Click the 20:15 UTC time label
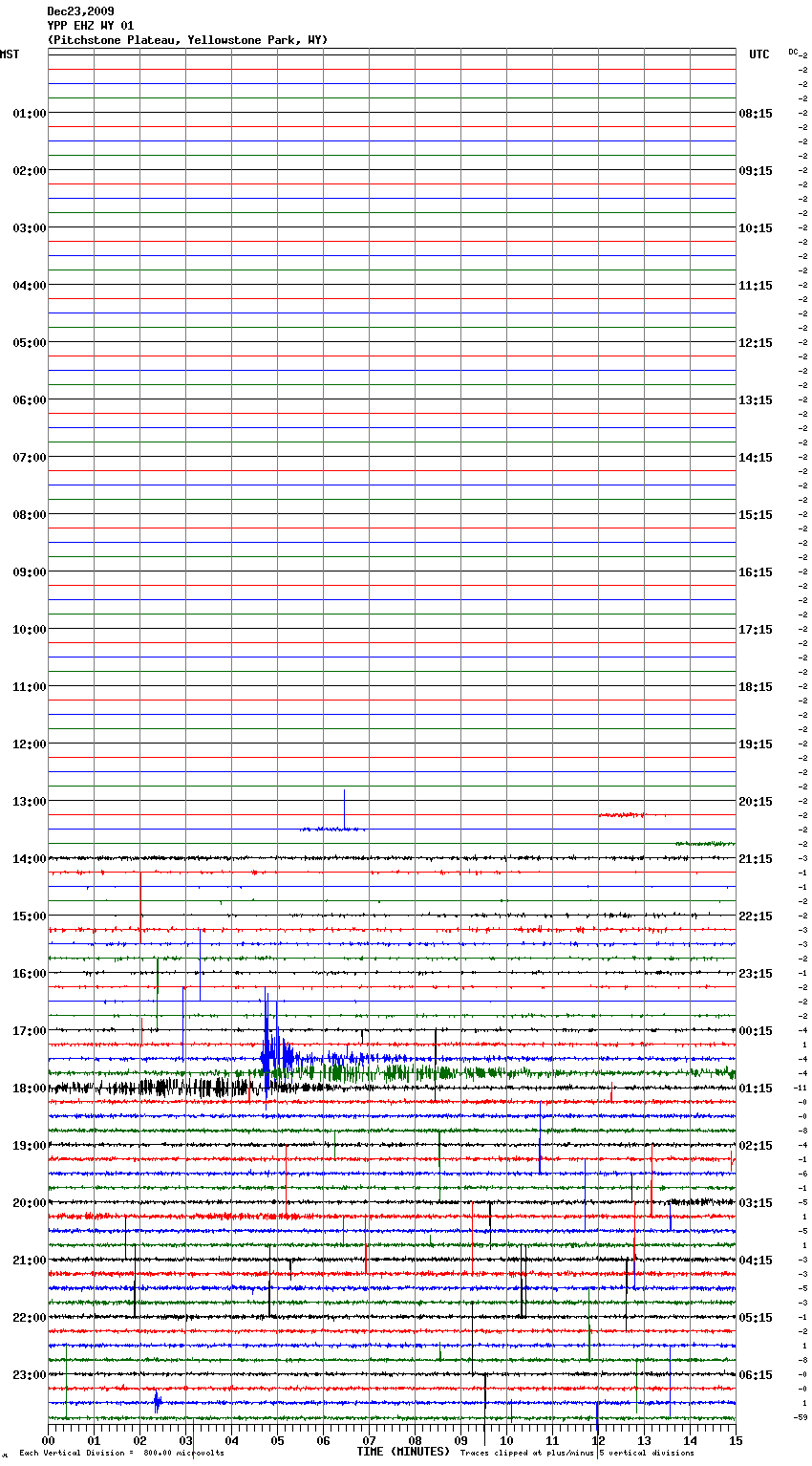Viewport: 812px width, 1466px height. coord(756,802)
